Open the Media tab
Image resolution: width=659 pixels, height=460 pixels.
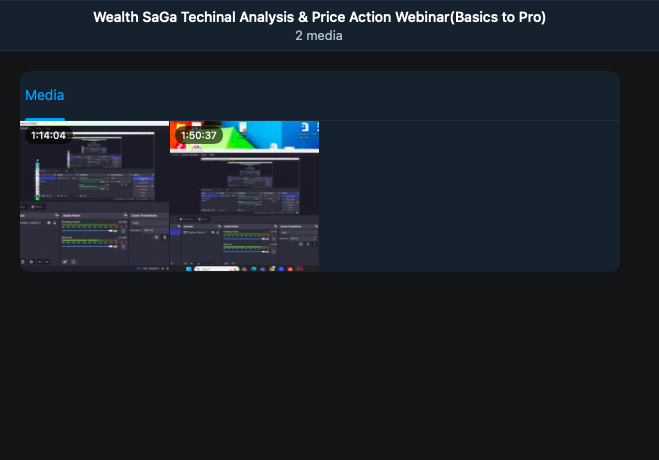(x=45, y=95)
